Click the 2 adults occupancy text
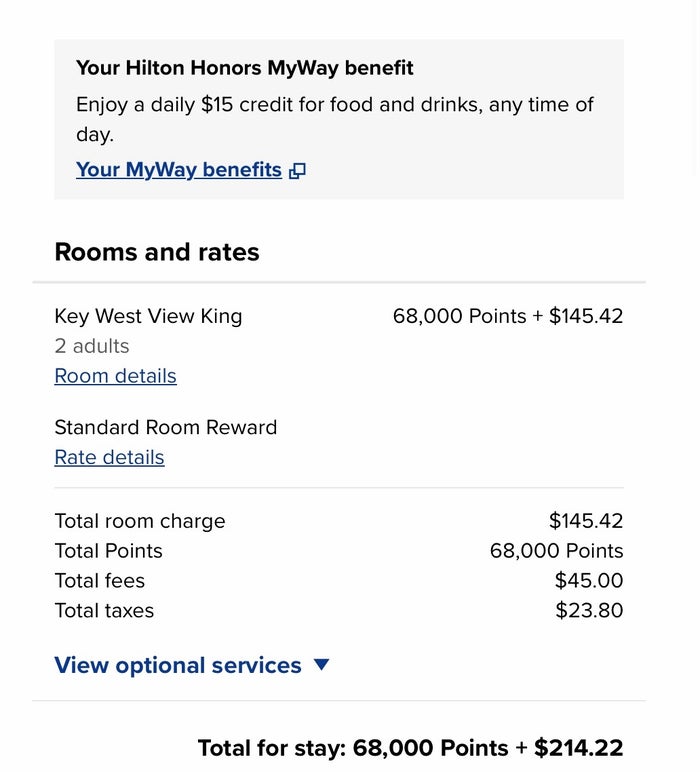The height and width of the screenshot is (772, 700). [x=92, y=346]
